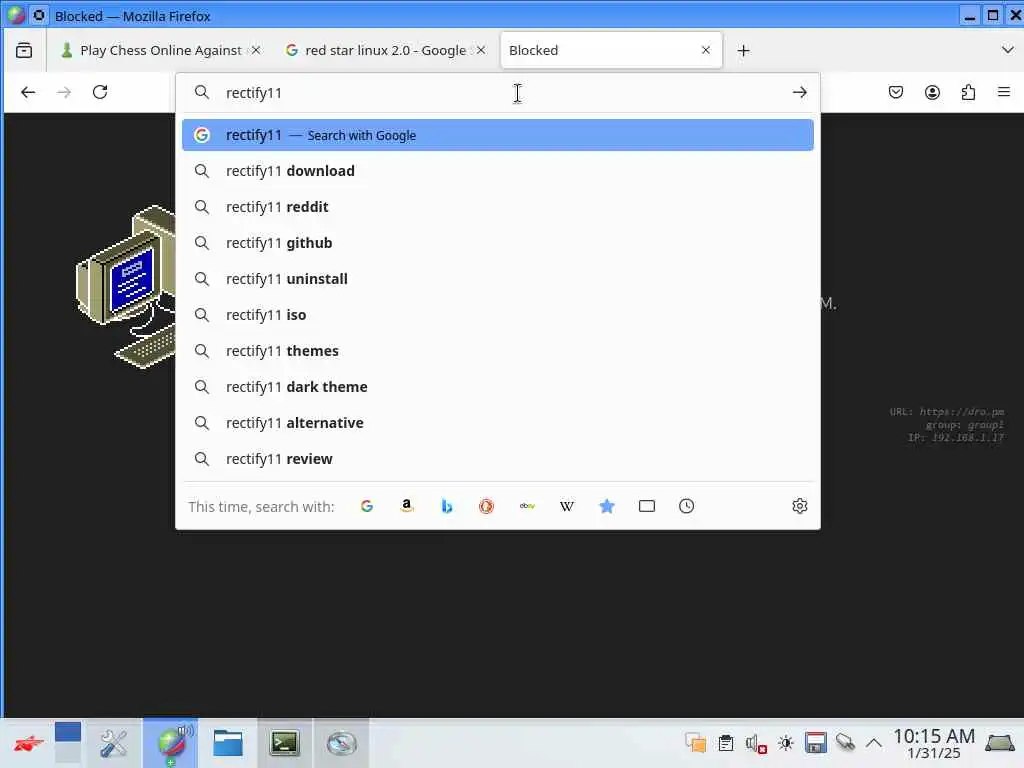Pick the rectify11 review suggestion

coord(498,459)
